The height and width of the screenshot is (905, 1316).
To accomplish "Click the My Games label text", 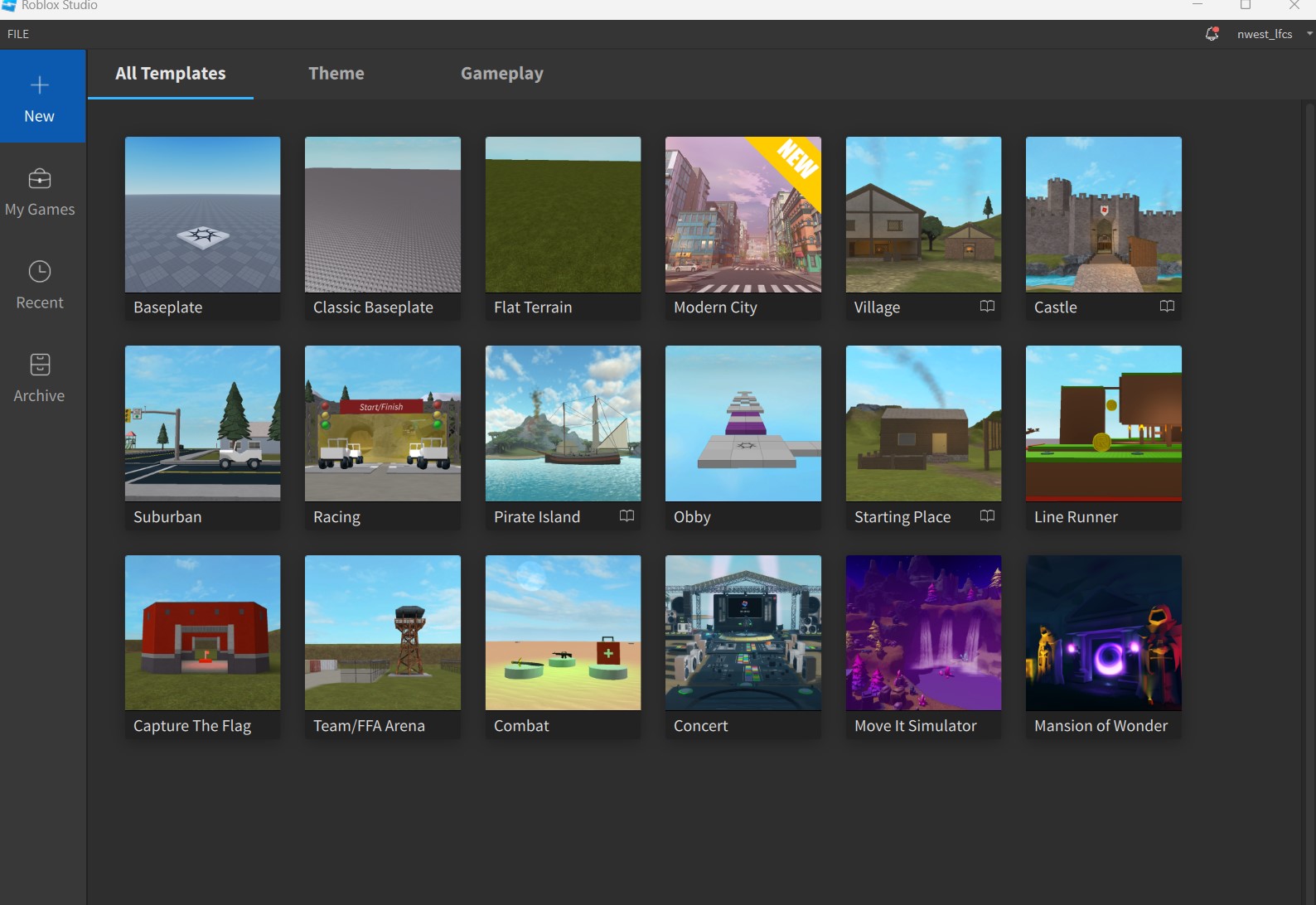I will point(40,210).
